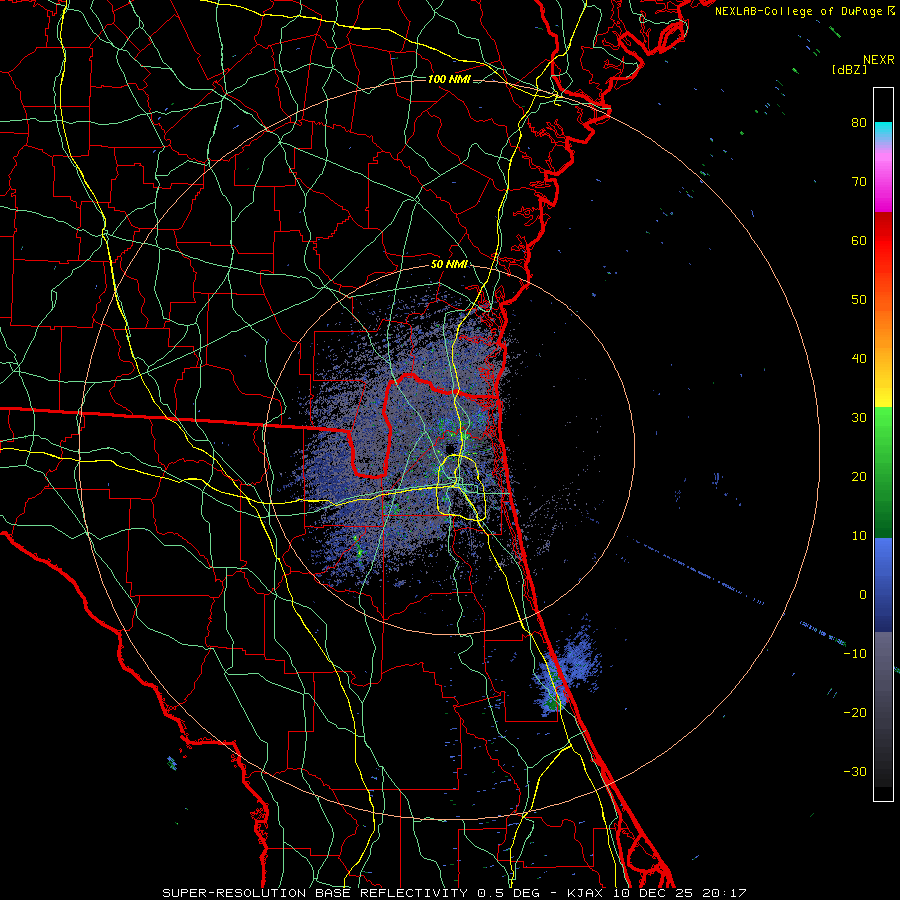Click the NEXLAB-College of DuPage title text

click(x=798, y=11)
